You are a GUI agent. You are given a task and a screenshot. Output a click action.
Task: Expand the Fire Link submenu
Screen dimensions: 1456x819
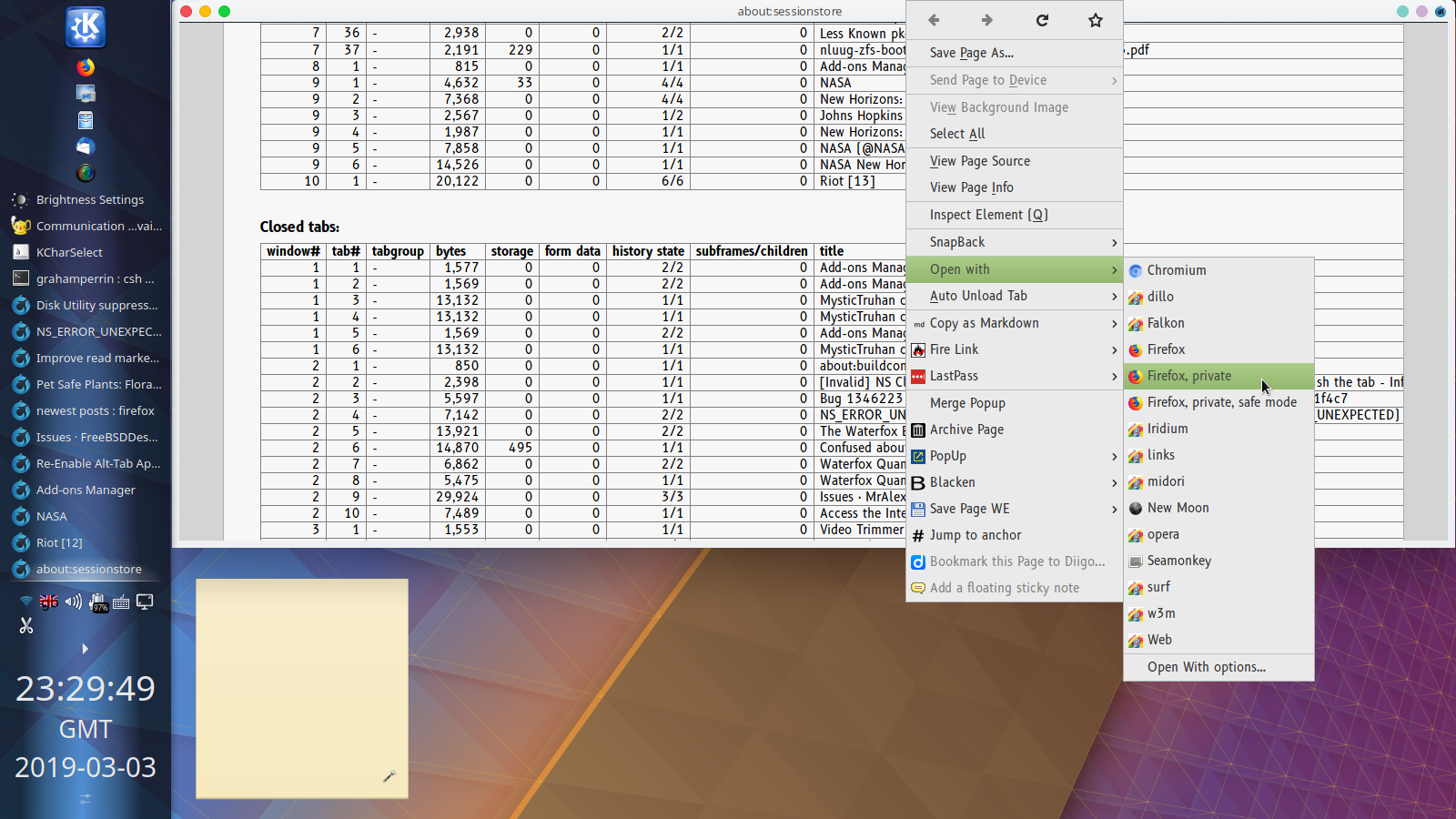pyautogui.click(x=1014, y=349)
